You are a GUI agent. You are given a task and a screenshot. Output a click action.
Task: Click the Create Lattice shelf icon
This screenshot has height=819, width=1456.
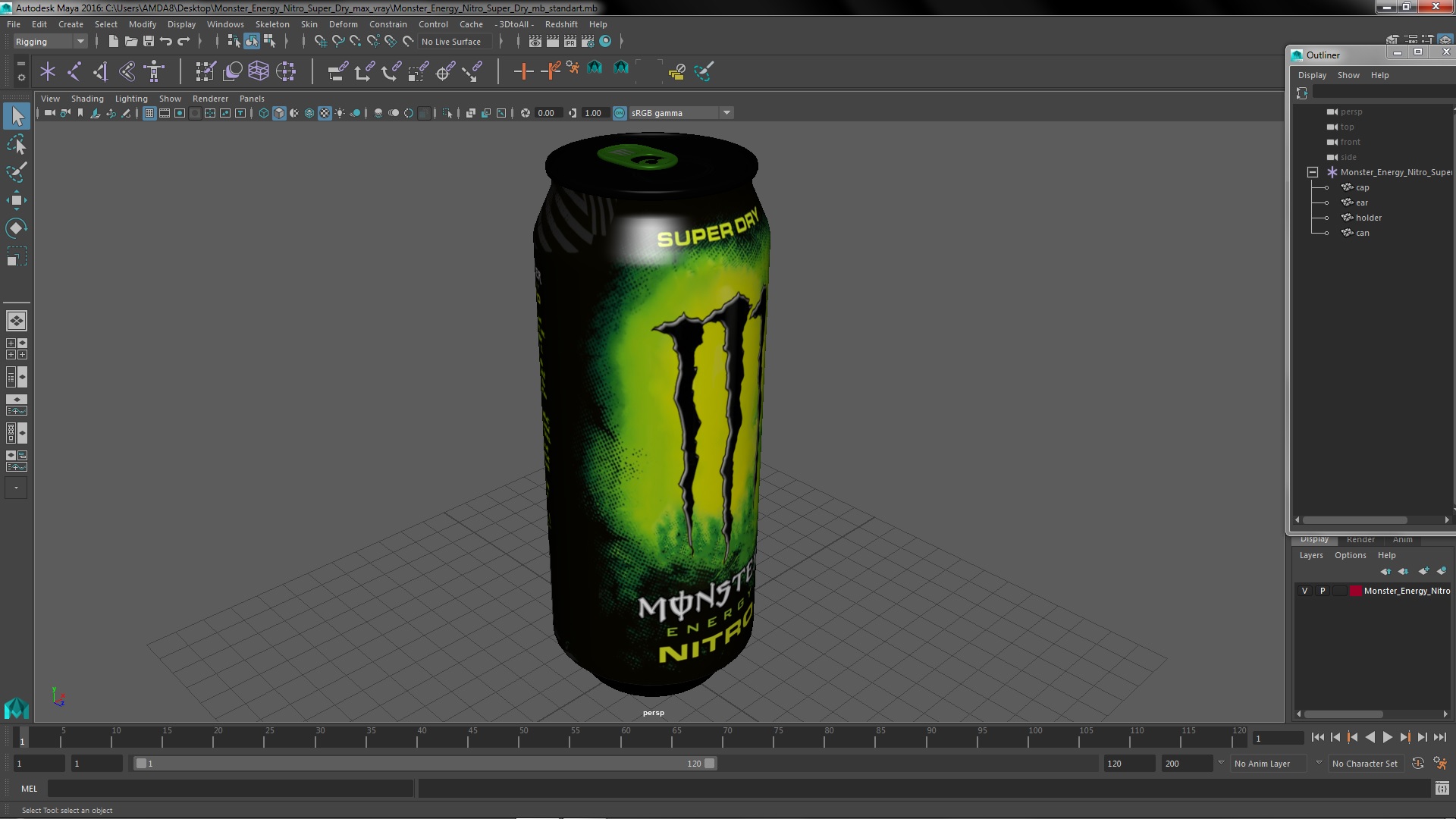(x=259, y=71)
